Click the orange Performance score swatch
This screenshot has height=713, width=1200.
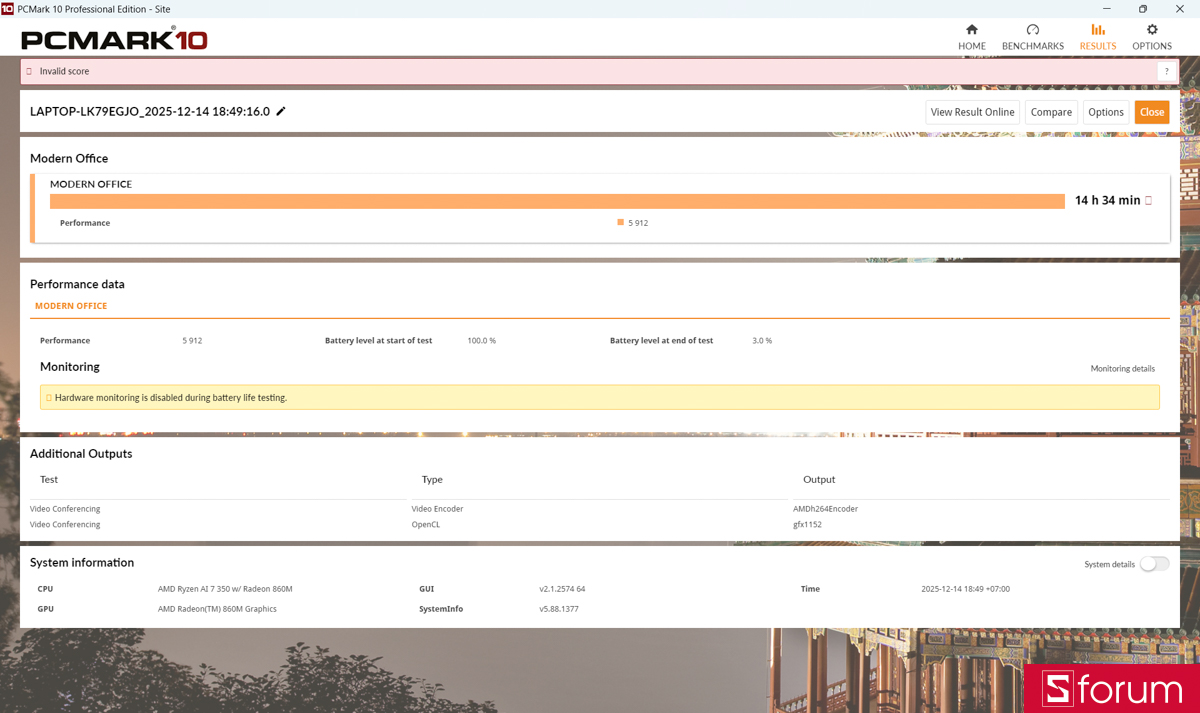coord(621,223)
